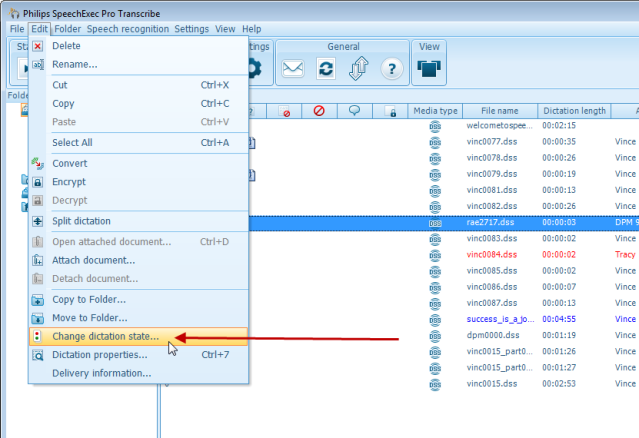Click the Split dictation icon
Viewport: 639px width, 438px height.
coord(37,221)
